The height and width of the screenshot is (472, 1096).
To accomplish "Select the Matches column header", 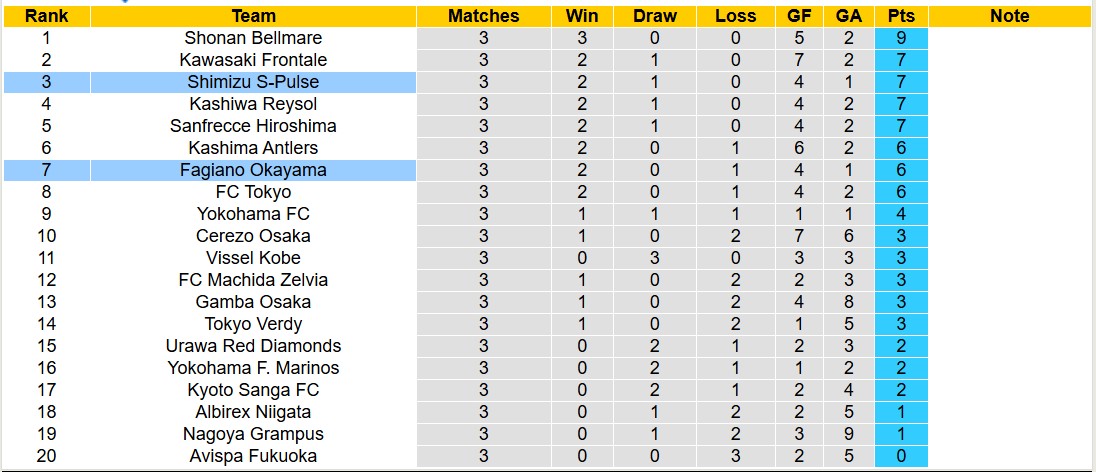I will coord(483,16).
